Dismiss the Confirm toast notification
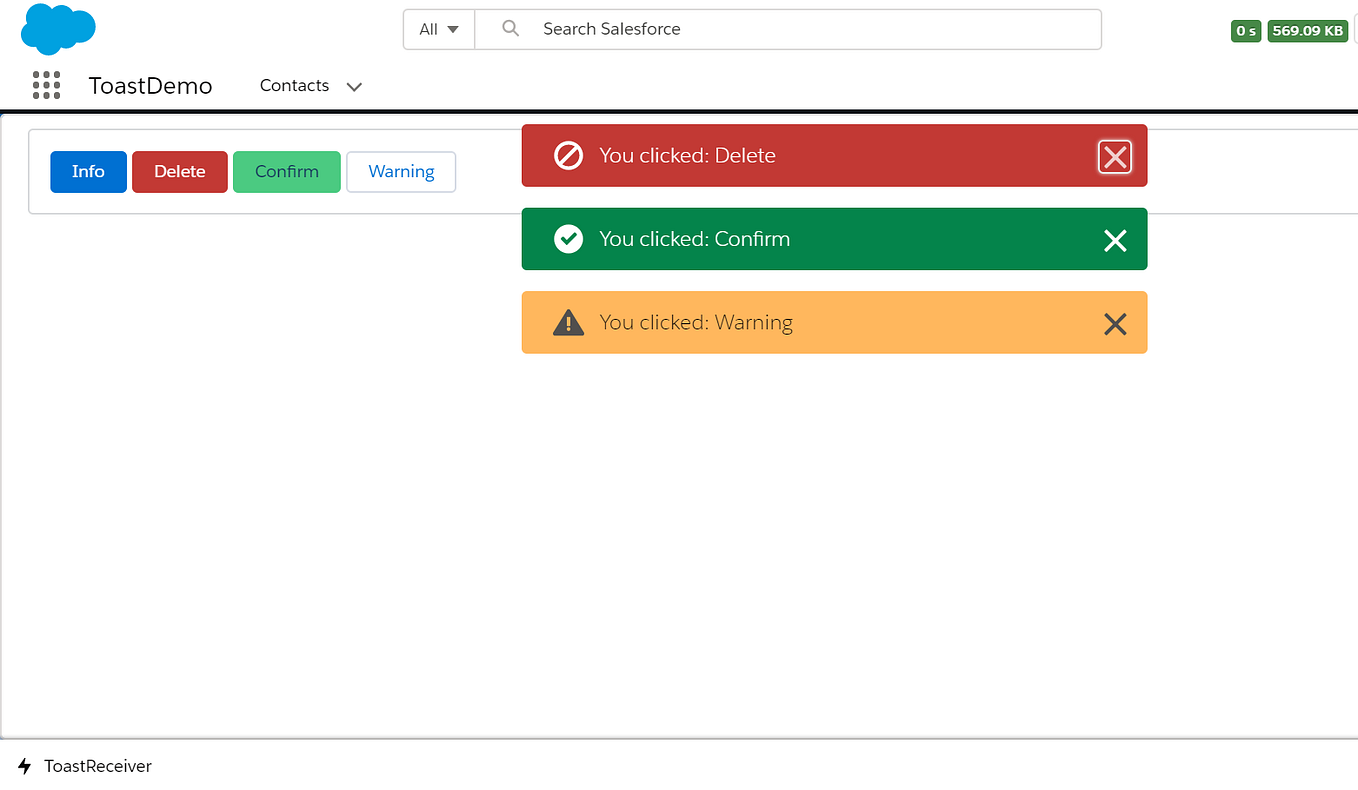1358x790 pixels. pyautogui.click(x=1115, y=240)
